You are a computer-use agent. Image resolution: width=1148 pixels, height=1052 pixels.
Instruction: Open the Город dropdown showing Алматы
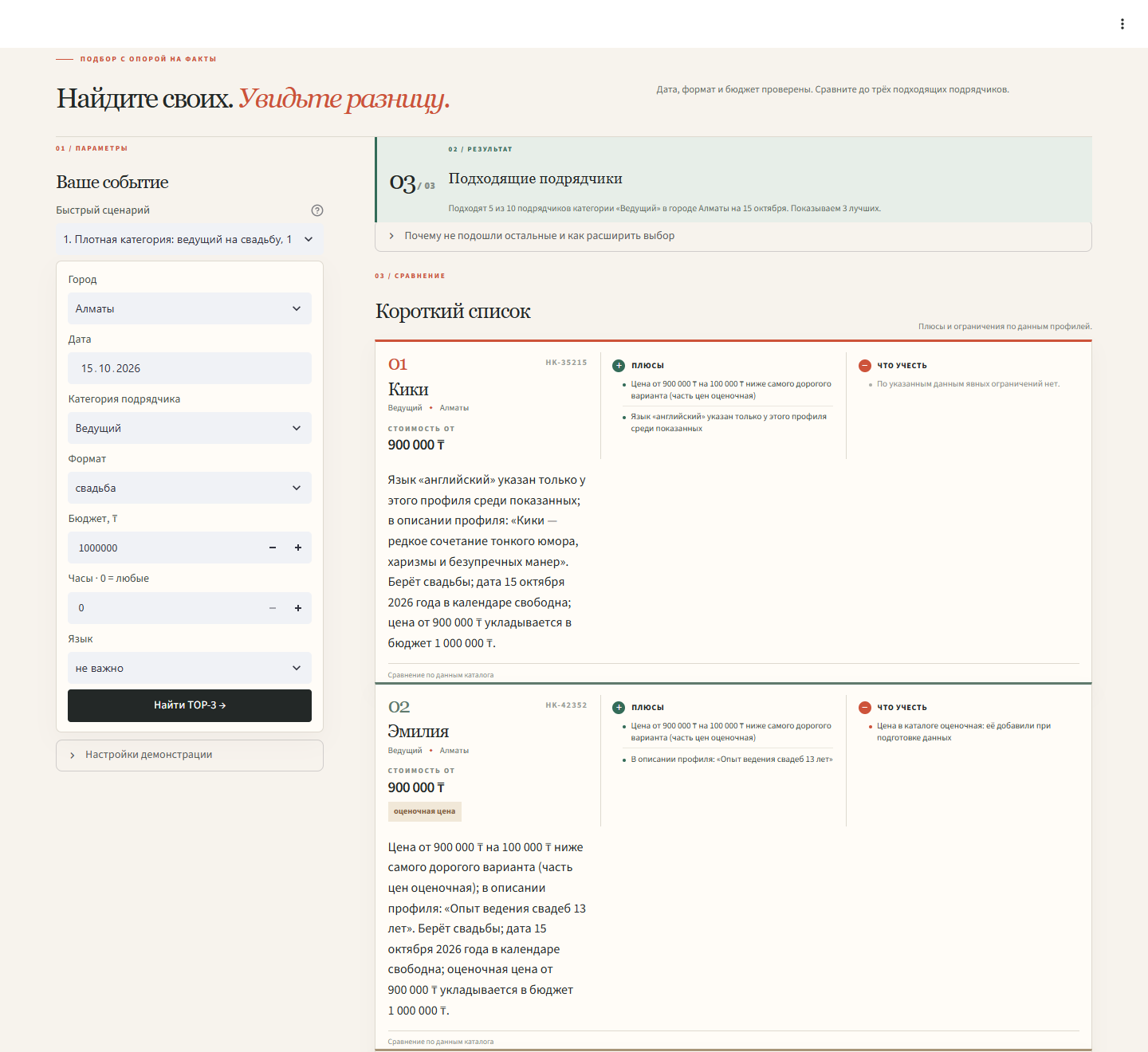190,308
